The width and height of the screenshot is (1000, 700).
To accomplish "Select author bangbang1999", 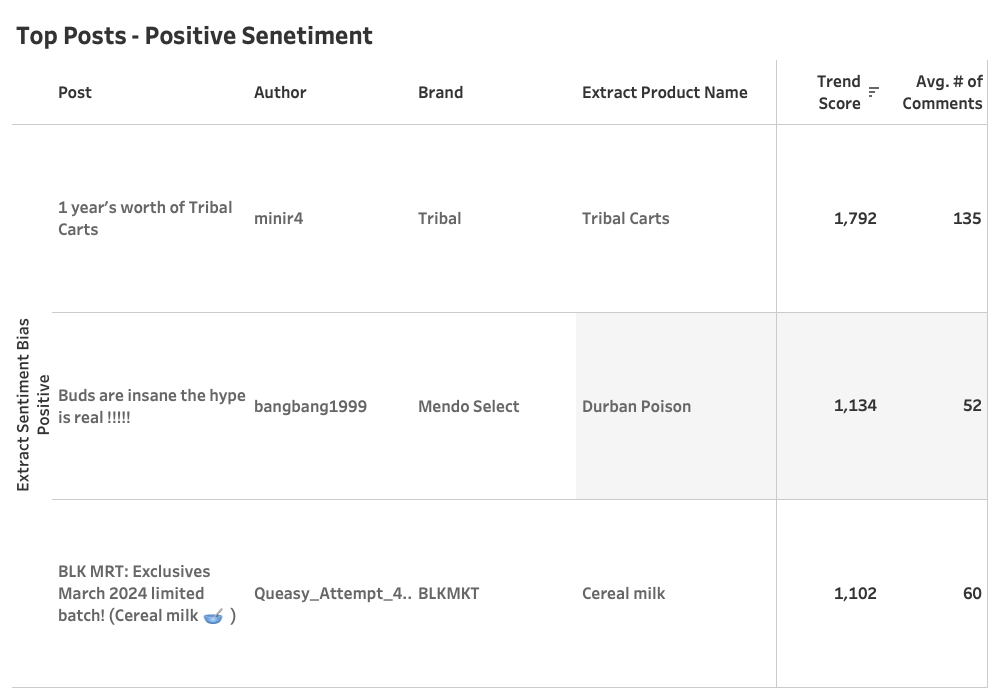I will (310, 407).
